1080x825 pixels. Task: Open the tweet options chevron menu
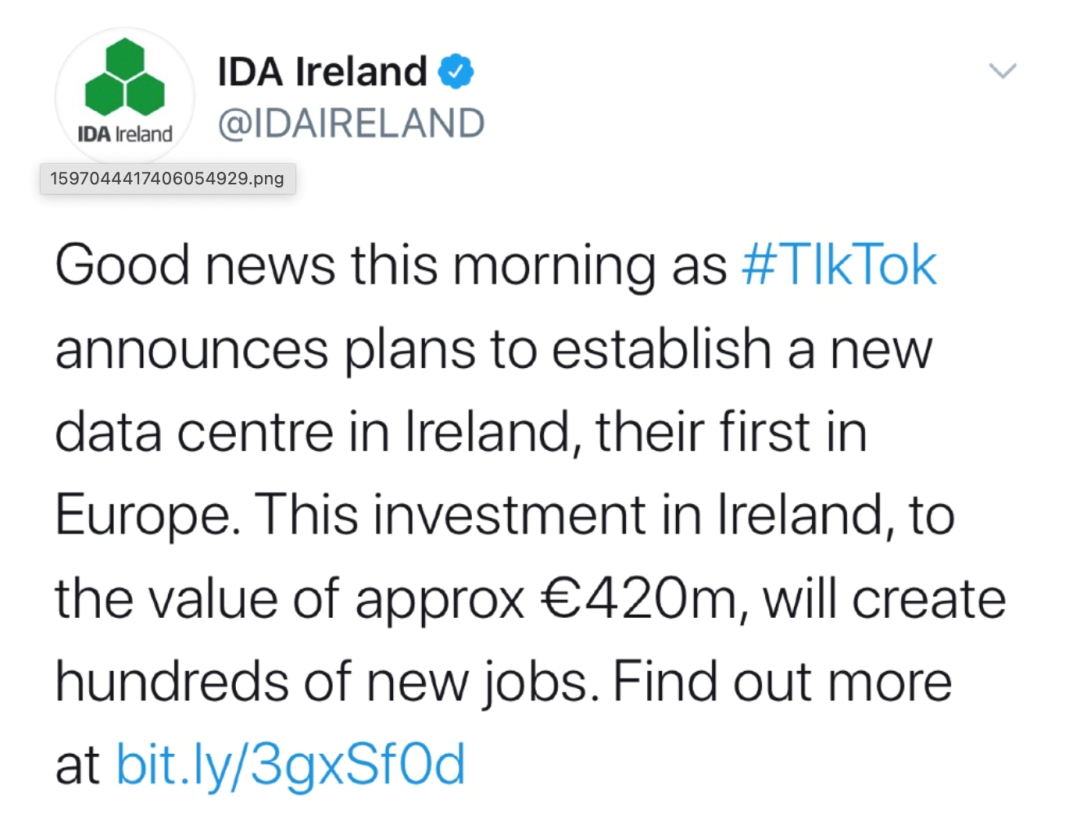(x=1002, y=70)
